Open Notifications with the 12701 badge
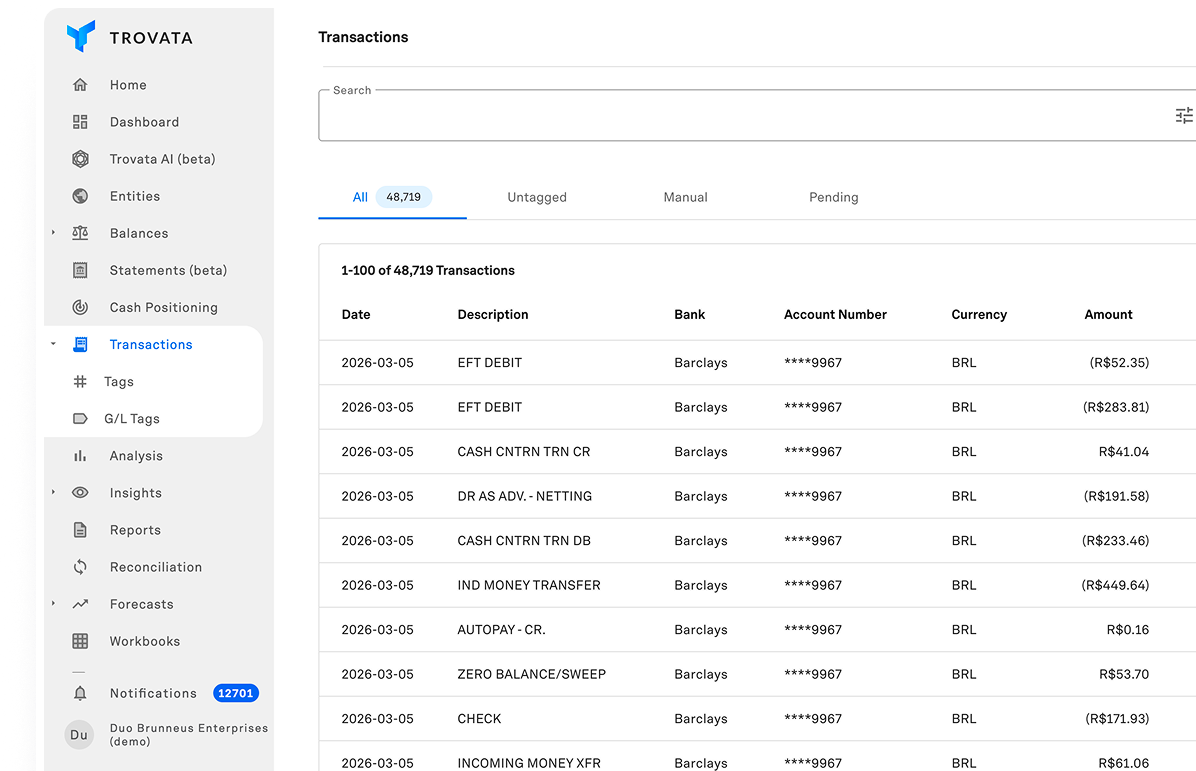This screenshot has width=1196, height=771. tap(153, 692)
